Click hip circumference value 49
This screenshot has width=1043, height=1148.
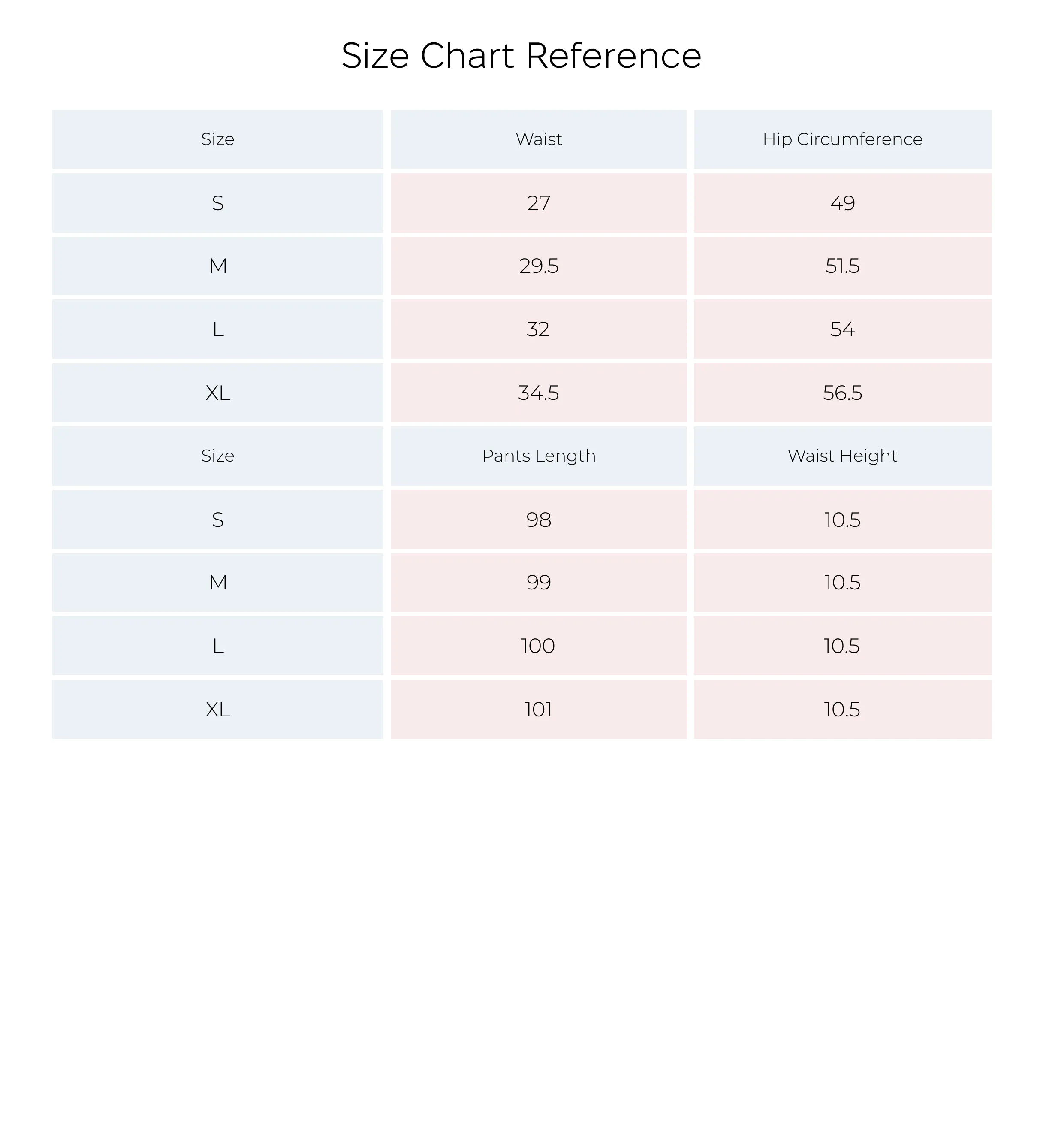pos(842,203)
